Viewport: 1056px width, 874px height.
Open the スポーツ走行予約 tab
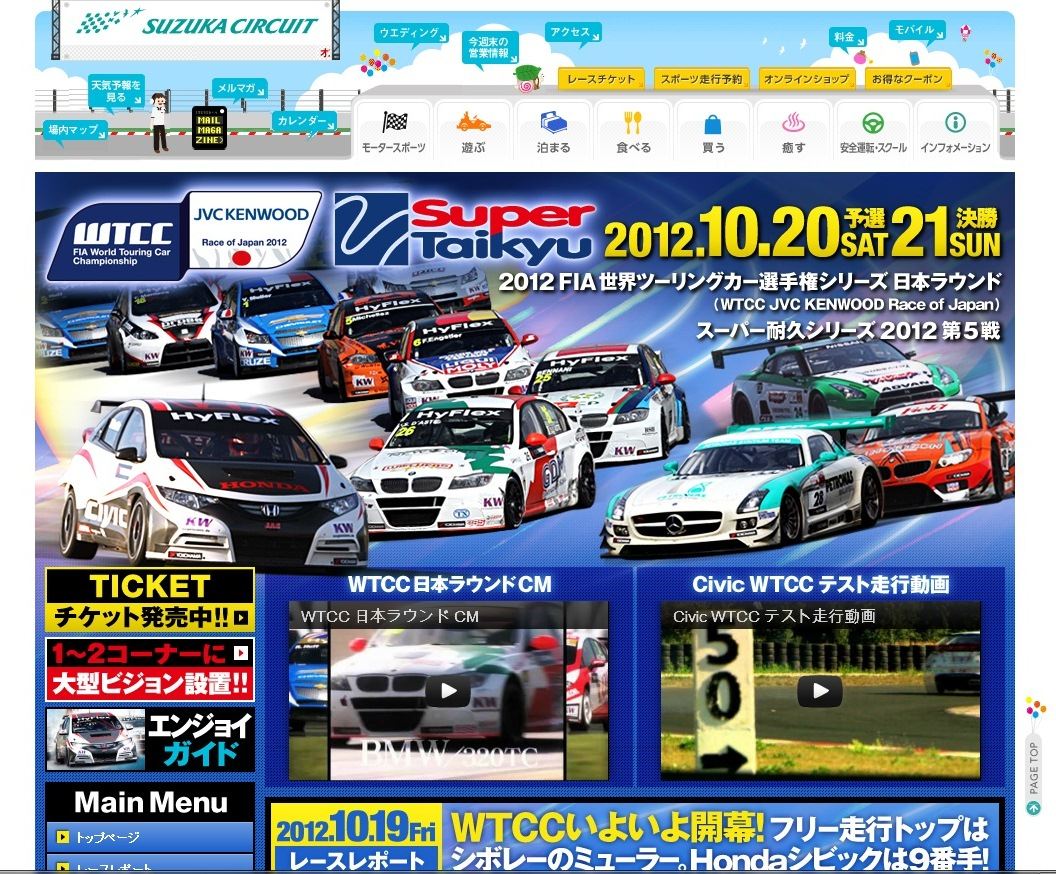click(701, 79)
